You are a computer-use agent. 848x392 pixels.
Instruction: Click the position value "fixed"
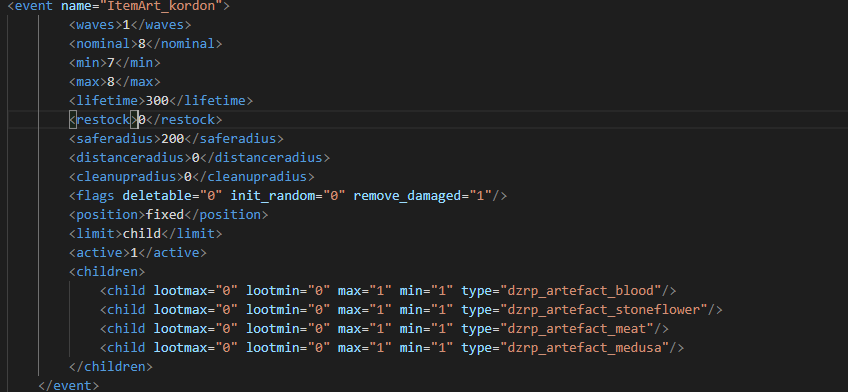coord(165,215)
